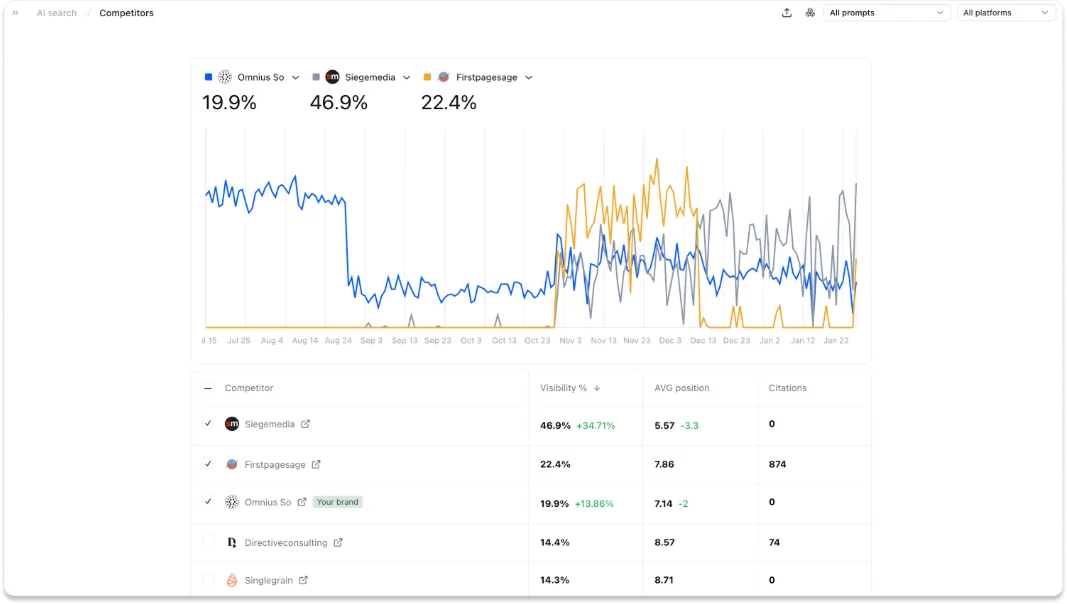Open the share settings icon beside export
The width and height of the screenshot is (1067, 604).
810,13
